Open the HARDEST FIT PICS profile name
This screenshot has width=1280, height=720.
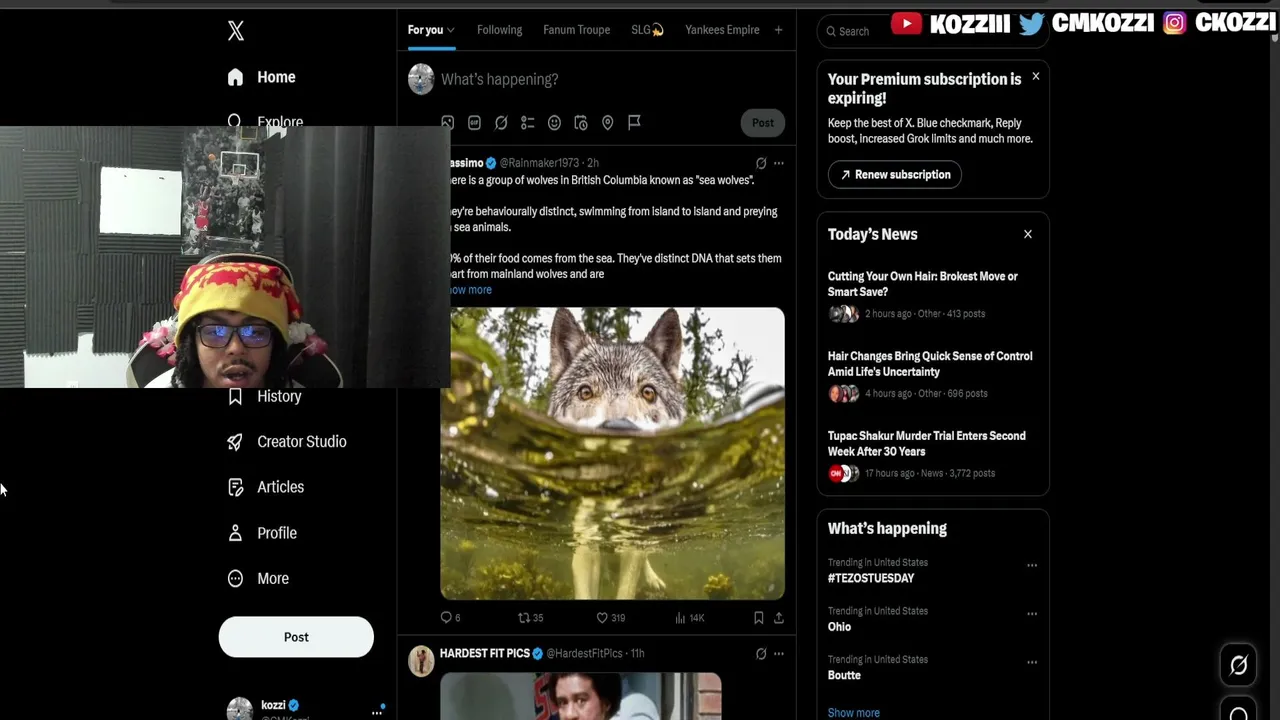coord(485,653)
